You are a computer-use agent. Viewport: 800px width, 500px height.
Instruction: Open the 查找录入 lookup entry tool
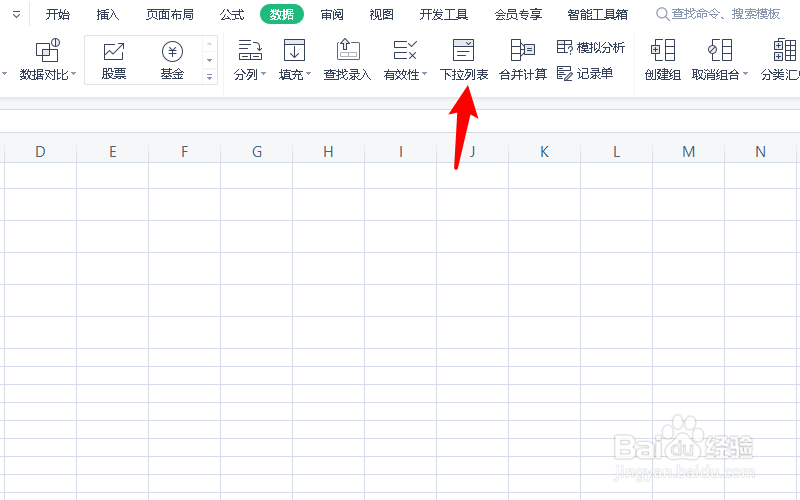coord(347,60)
